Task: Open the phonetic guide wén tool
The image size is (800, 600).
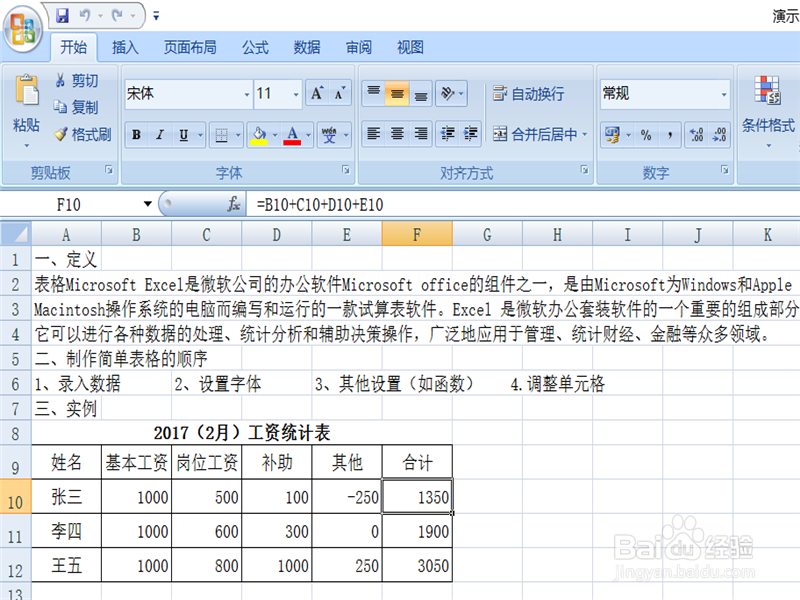Action: click(x=329, y=135)
